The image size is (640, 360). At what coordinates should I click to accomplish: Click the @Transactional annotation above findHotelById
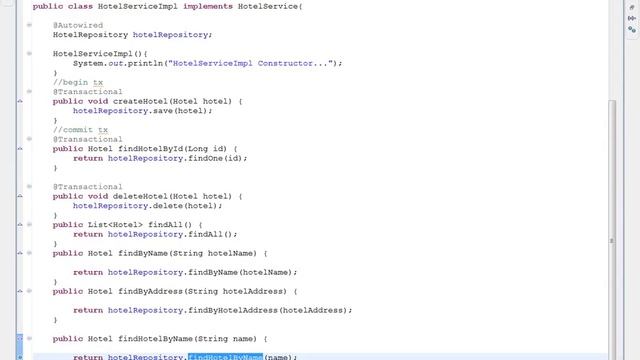pos(88,139)
